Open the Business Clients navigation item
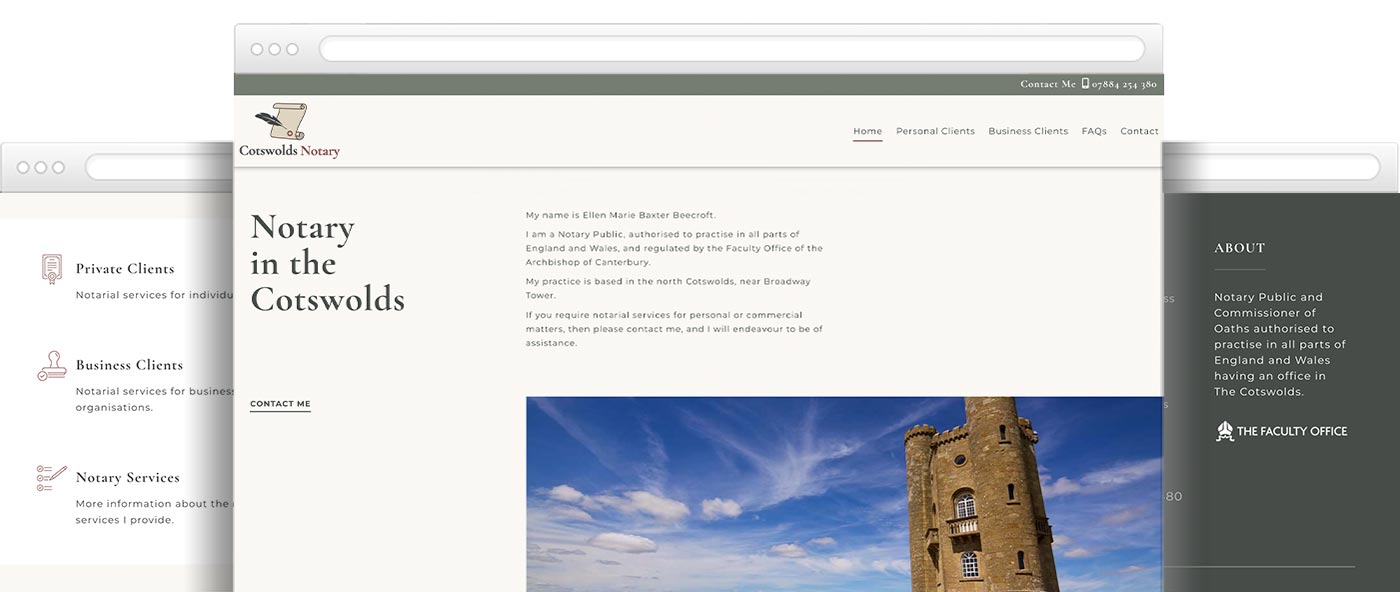 [x=1028, y=130]
